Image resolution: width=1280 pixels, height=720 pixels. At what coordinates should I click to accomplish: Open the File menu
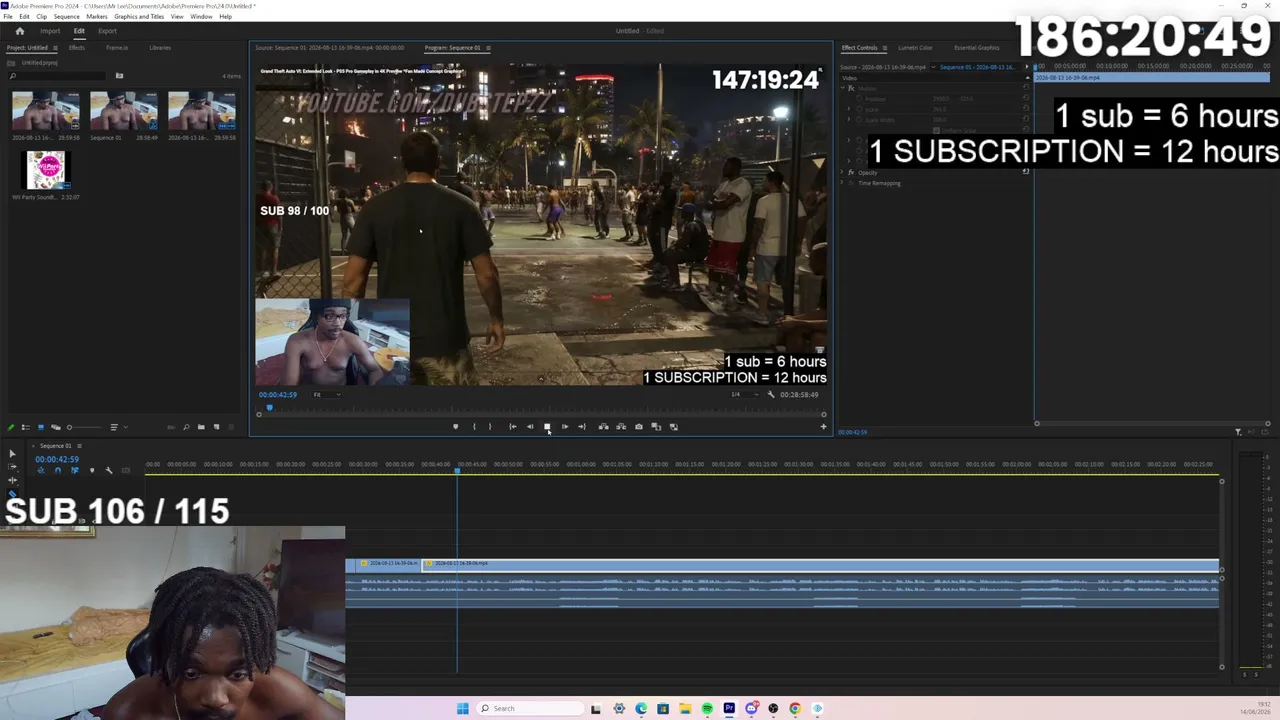pyautogui.click(x=9, y=17)
